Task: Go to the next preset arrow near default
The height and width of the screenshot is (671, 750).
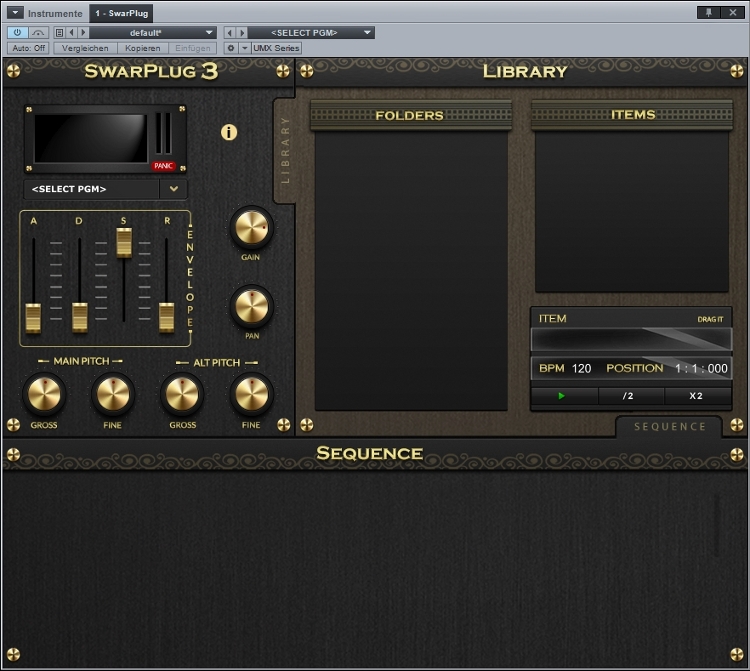Action: tap(83, 33)
